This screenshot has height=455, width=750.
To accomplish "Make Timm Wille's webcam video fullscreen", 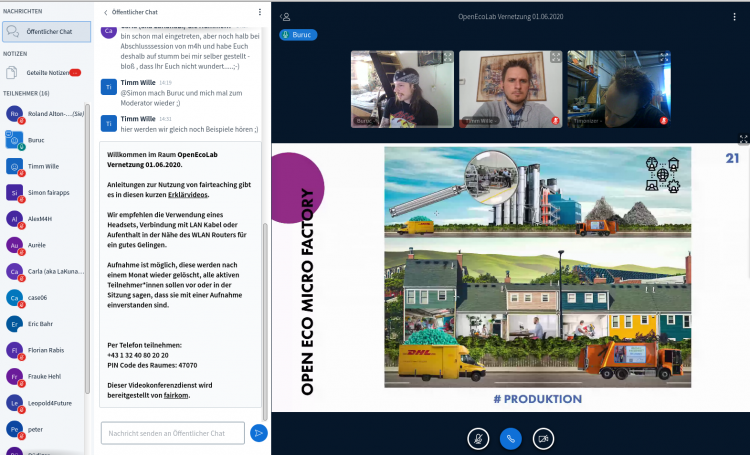I will (x=555, y=58).
